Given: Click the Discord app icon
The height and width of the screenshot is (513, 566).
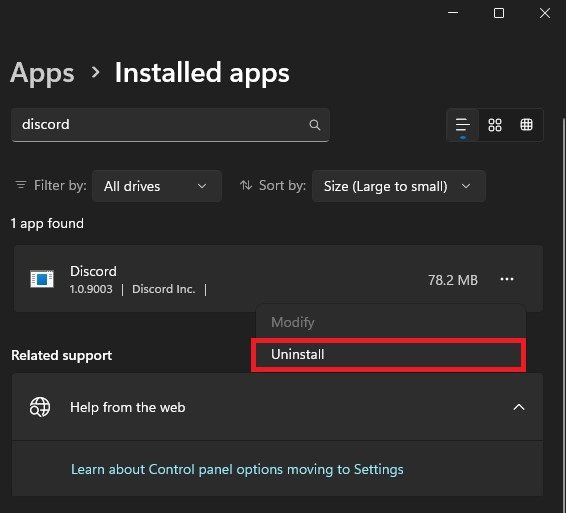Looking at the screenshot, I should click(x=42, y=279).
